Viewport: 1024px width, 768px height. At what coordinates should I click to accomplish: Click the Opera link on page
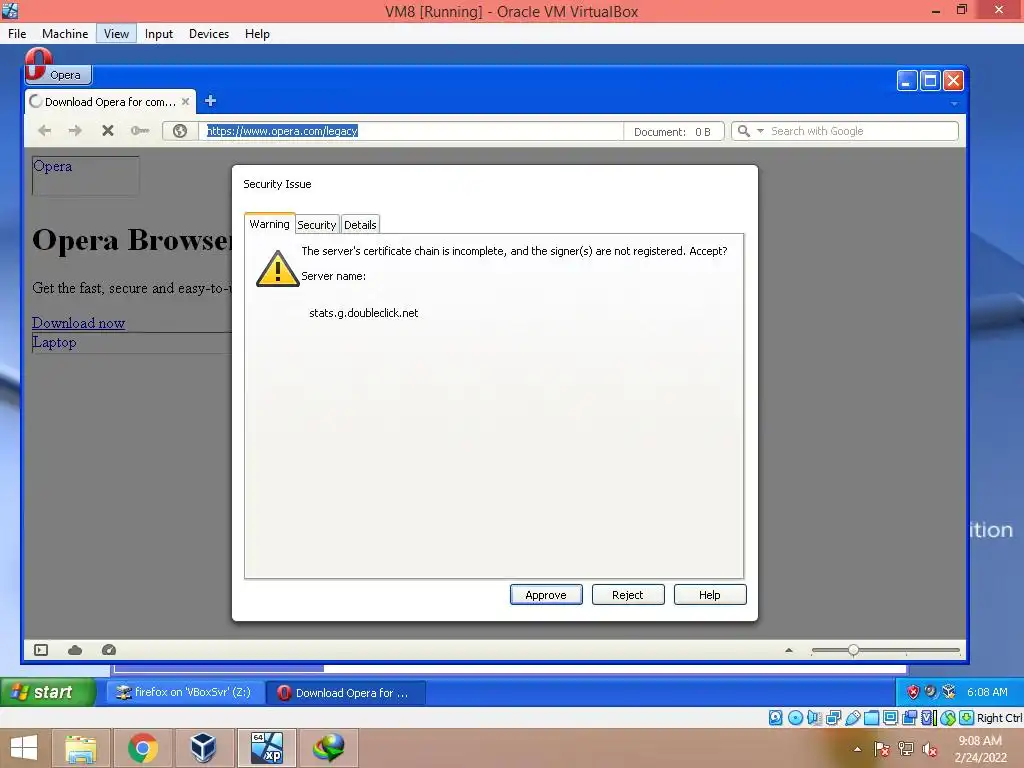pyautogui.click(x=52, y=166)
